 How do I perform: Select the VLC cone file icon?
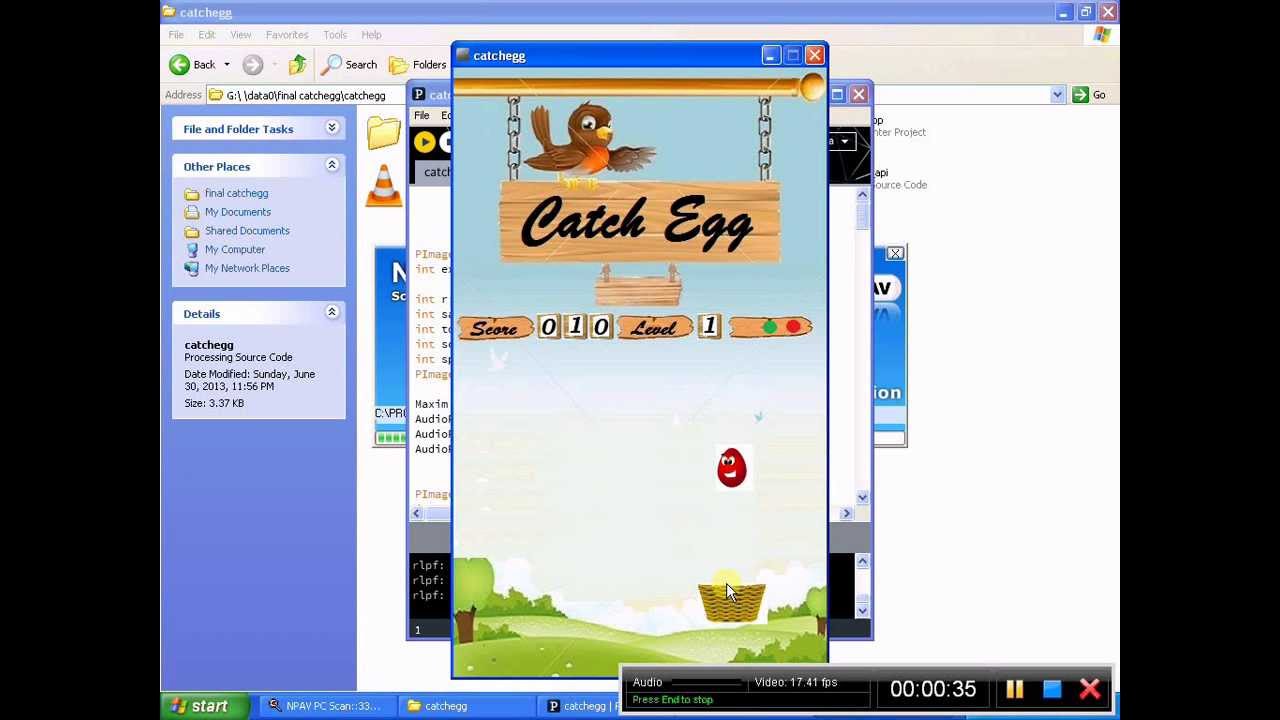click(x=384, y=185)
